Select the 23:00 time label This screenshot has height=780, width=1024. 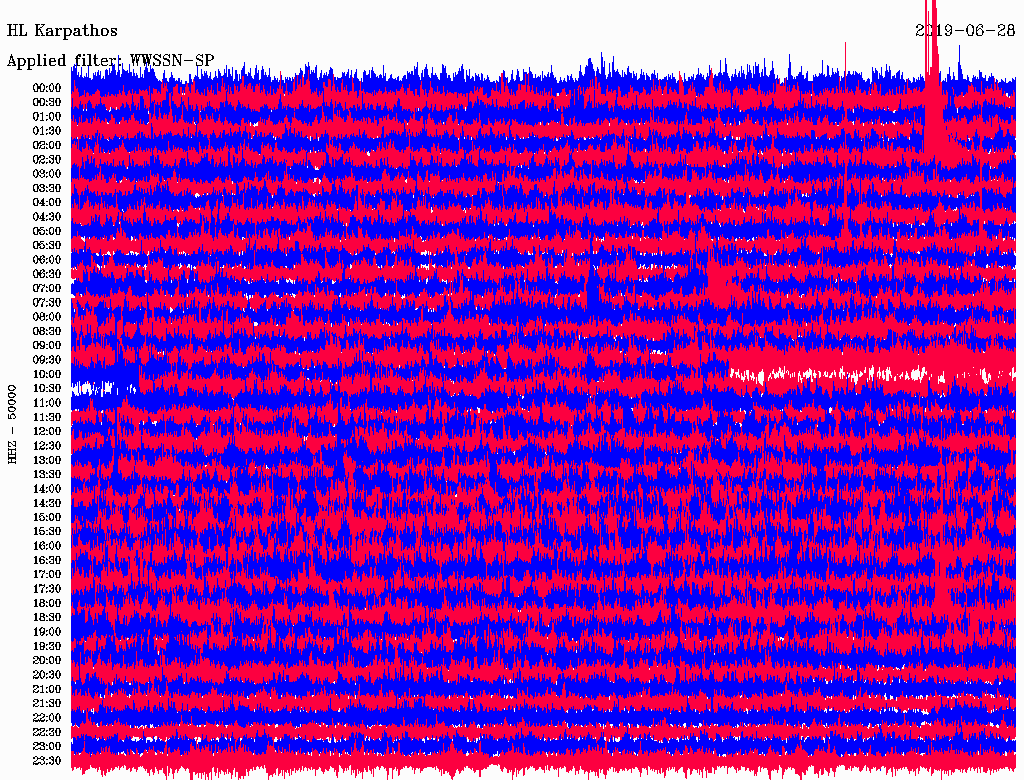point(47,746)
